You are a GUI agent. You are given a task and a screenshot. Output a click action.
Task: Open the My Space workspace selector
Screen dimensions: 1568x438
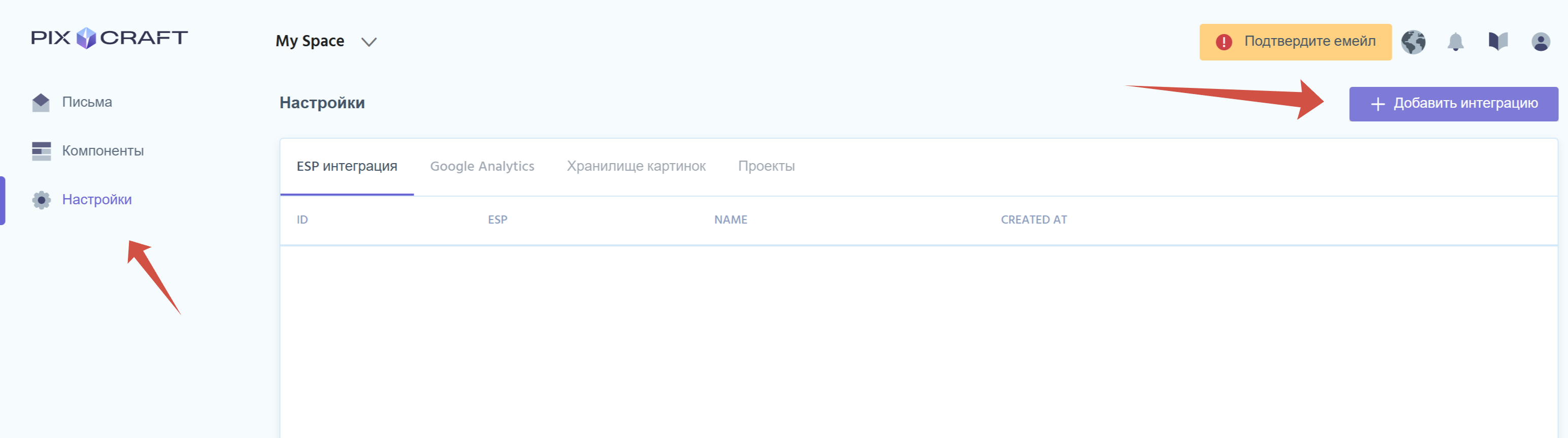[310, 42]
